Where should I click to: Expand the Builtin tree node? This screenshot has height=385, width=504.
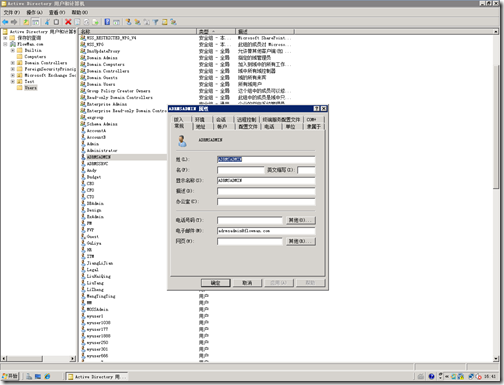click(13, 50)
